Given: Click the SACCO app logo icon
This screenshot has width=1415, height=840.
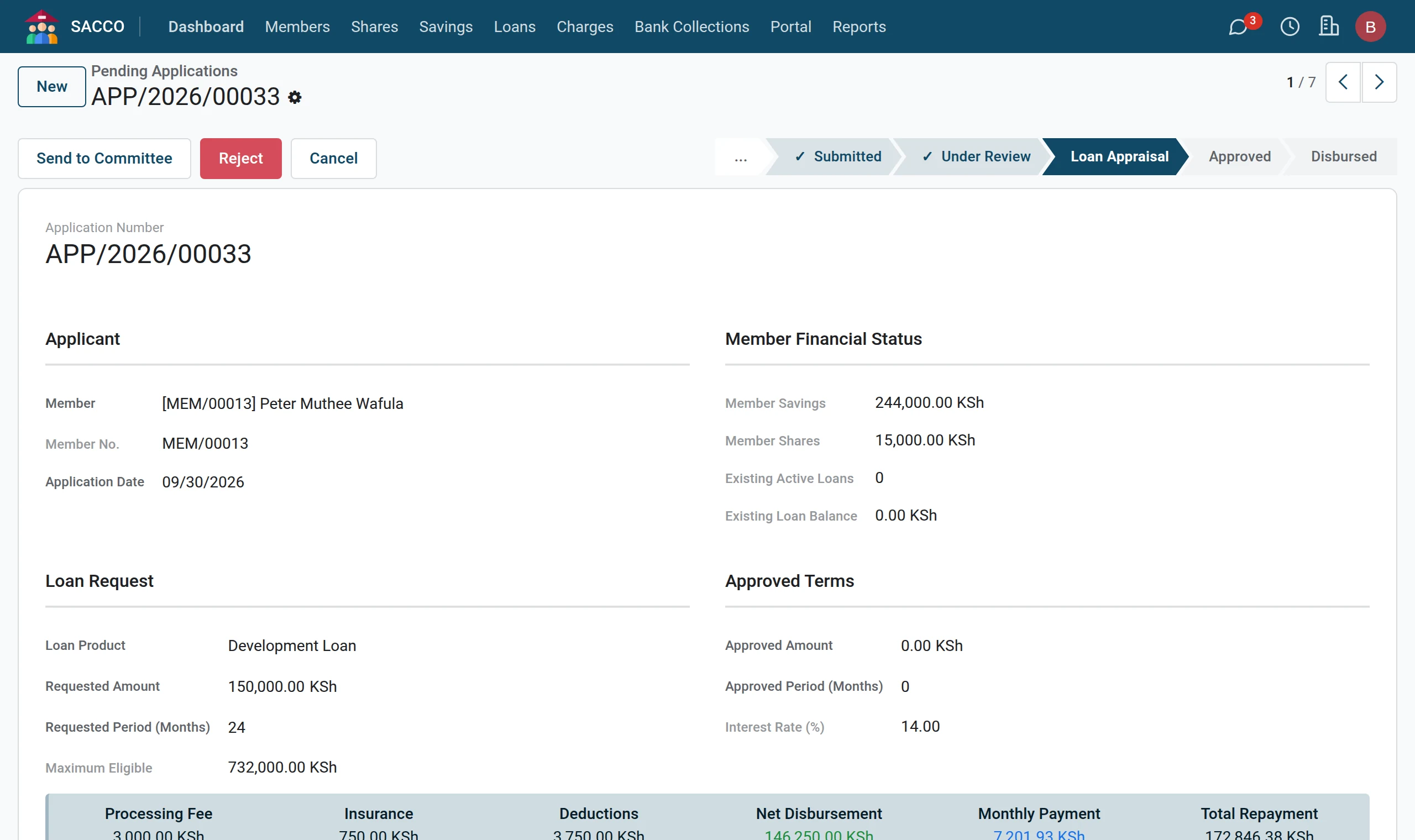Looking at the screenshot, I should pyautogui.click(x=42, y=27).
